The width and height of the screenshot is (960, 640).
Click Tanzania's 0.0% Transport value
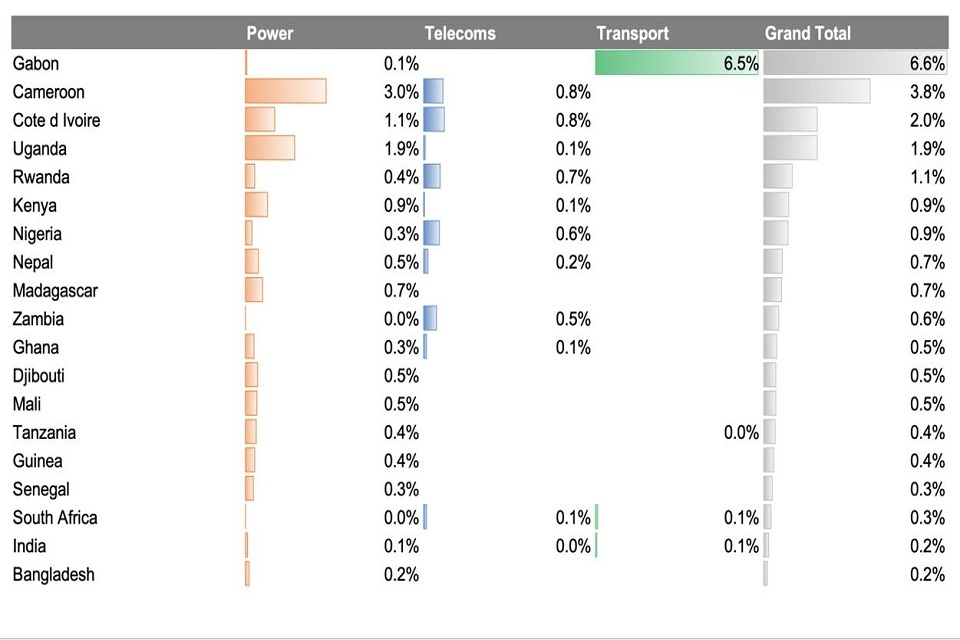pos(741,433)
